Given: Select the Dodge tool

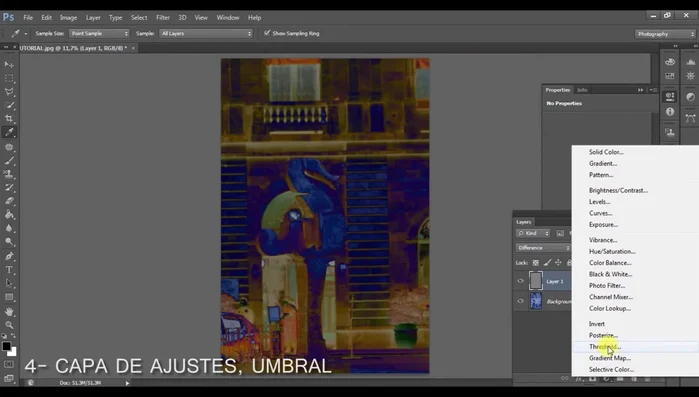Looking at the screenshot, I should coord(9,241).
